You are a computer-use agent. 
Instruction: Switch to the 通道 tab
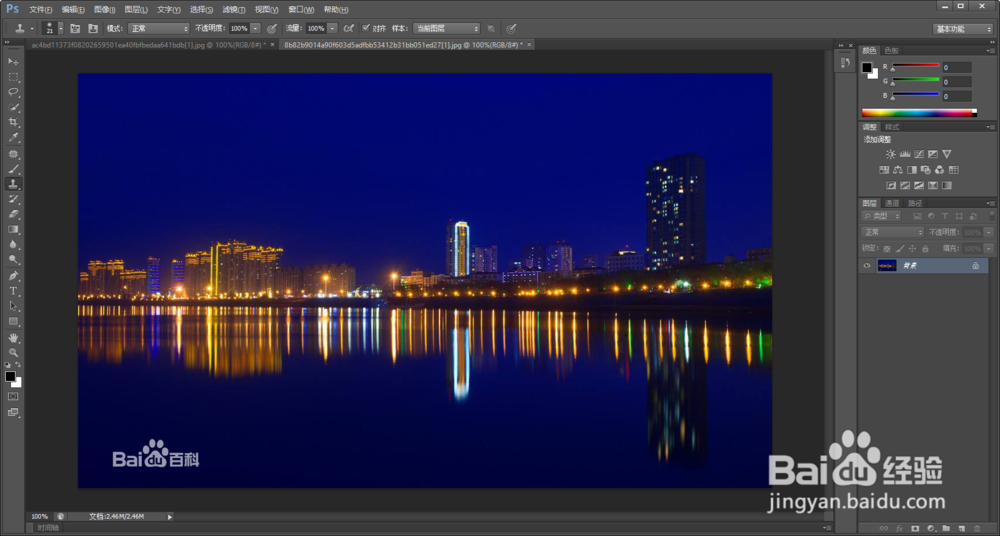(892, 203)
